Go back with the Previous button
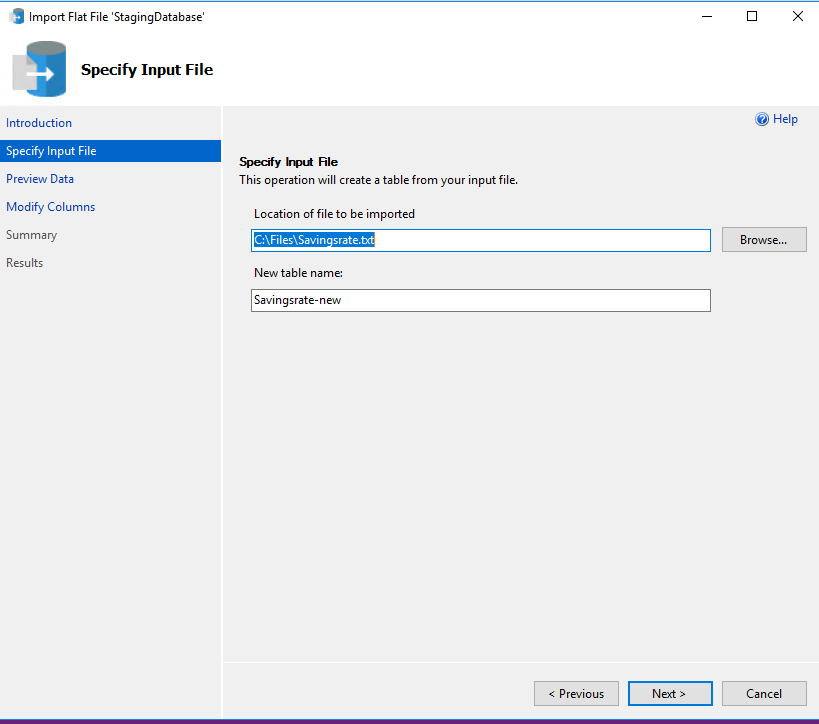This screenshot has height=724, width=819. (x=576, y=693)
